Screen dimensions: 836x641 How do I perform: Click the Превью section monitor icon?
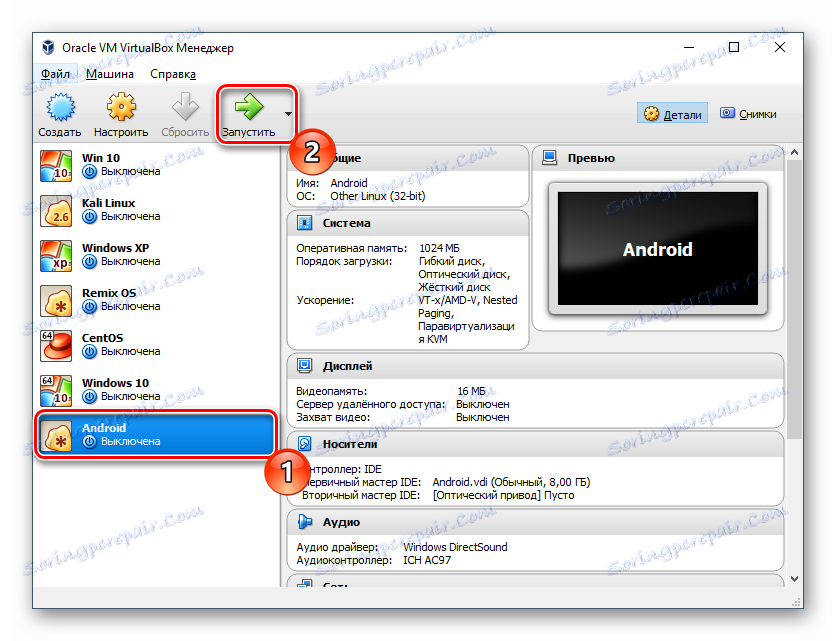(550, 158)
